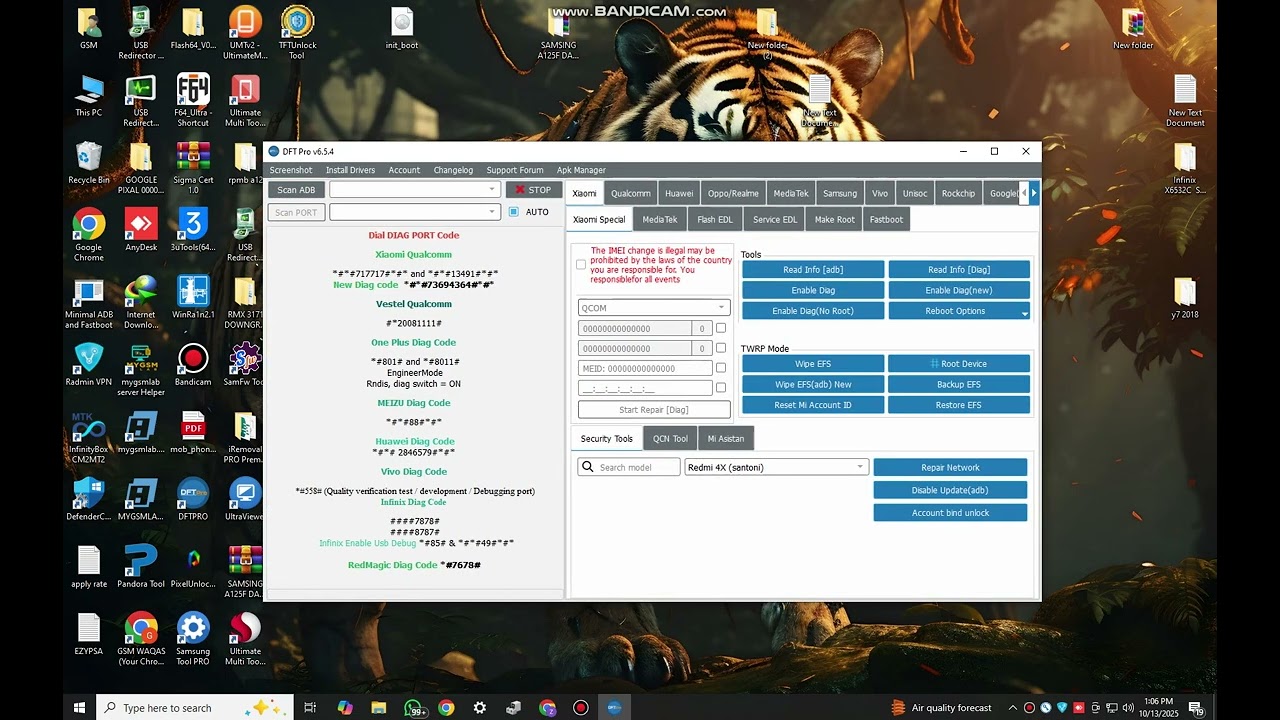
Task: Open the Recycle Bin on the desktop
Action: [x=89, y=157]
